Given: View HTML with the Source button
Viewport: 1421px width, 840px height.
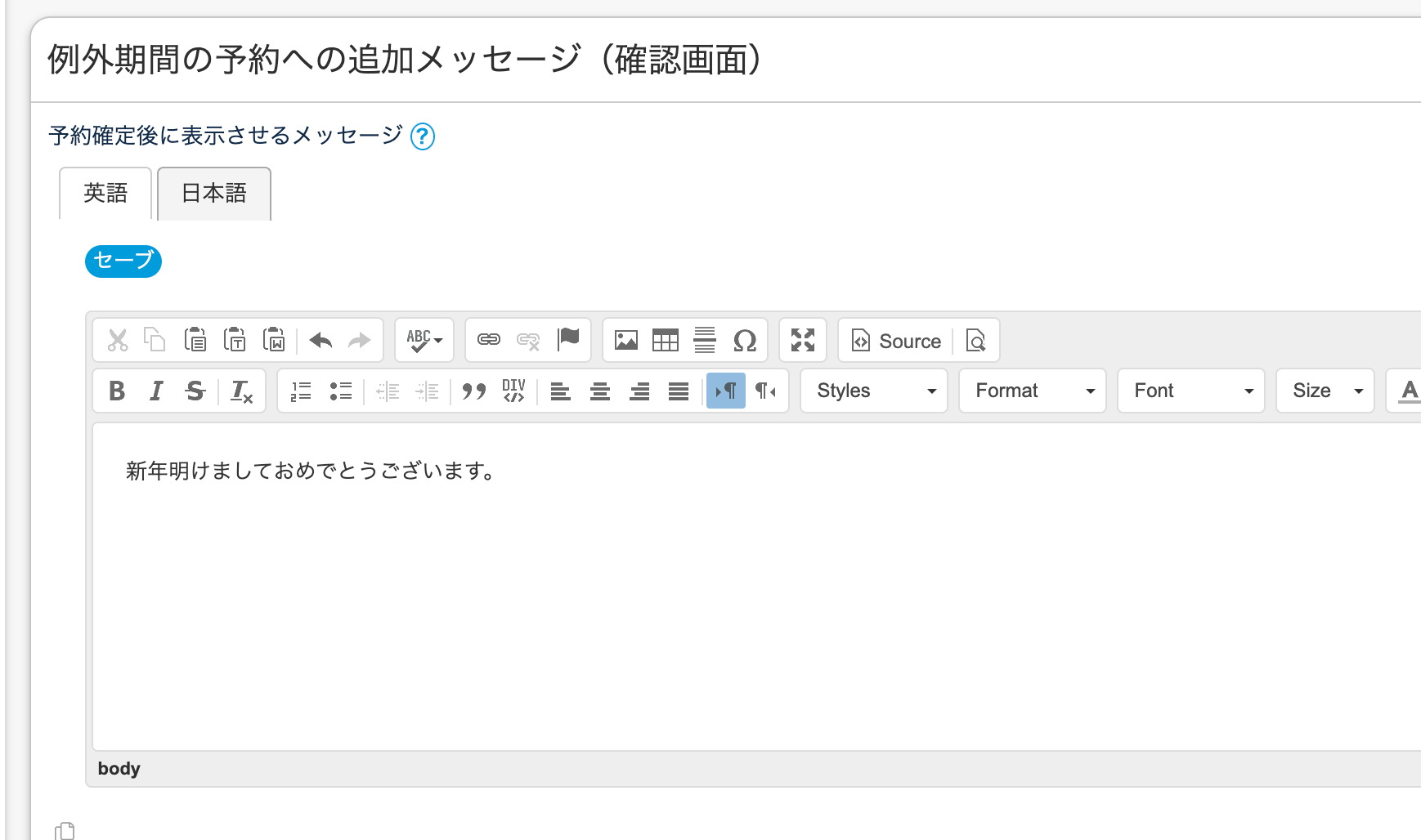Looking at the screenshot, I should (897, 341).
